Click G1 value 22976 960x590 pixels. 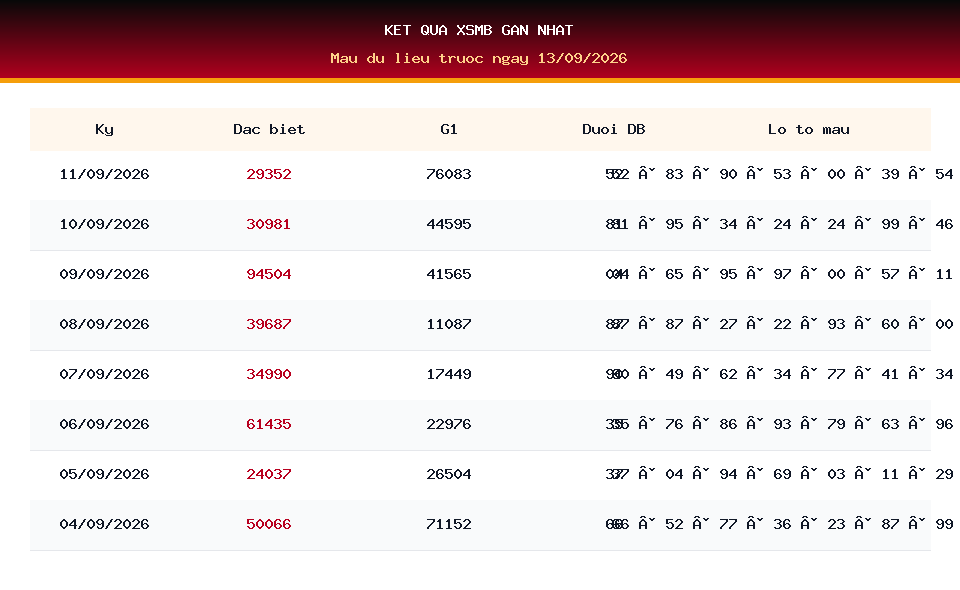(449, 424)
